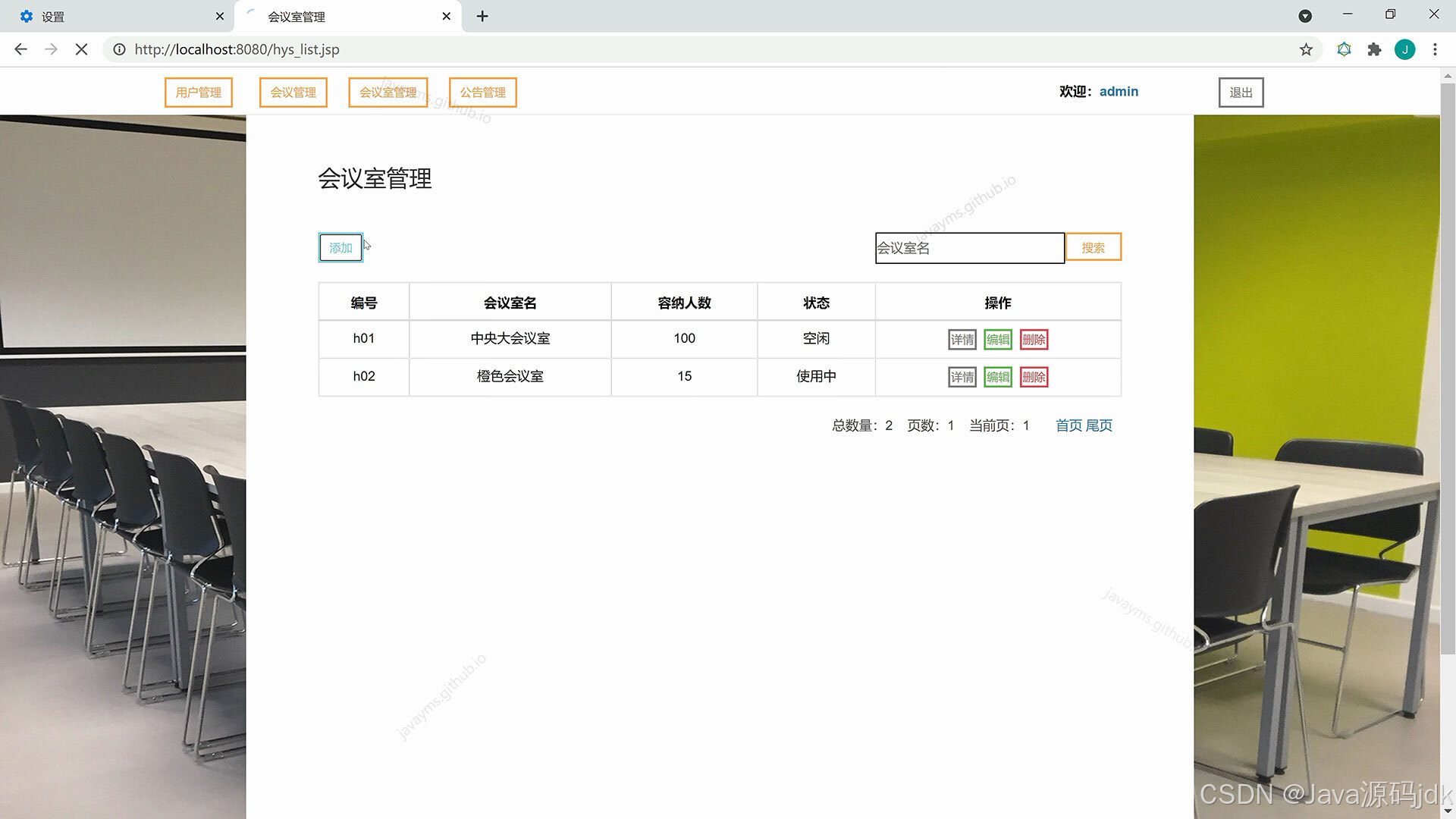
Task: Open the green J profile avatar
Action: click(x=1404, y=49)
